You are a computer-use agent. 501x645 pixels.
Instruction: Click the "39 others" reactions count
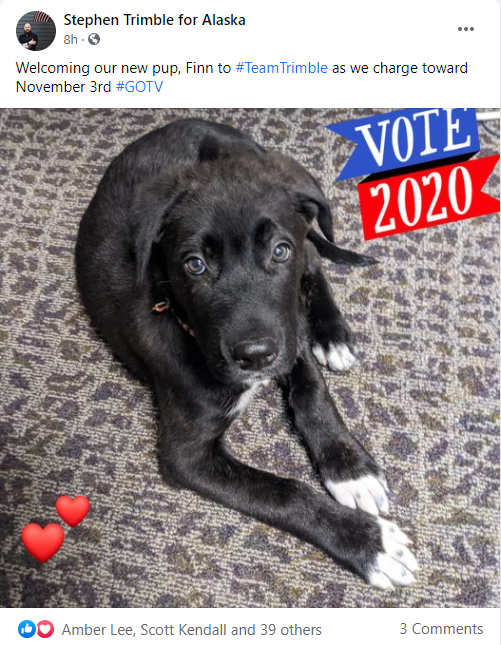tap(291, 629)
